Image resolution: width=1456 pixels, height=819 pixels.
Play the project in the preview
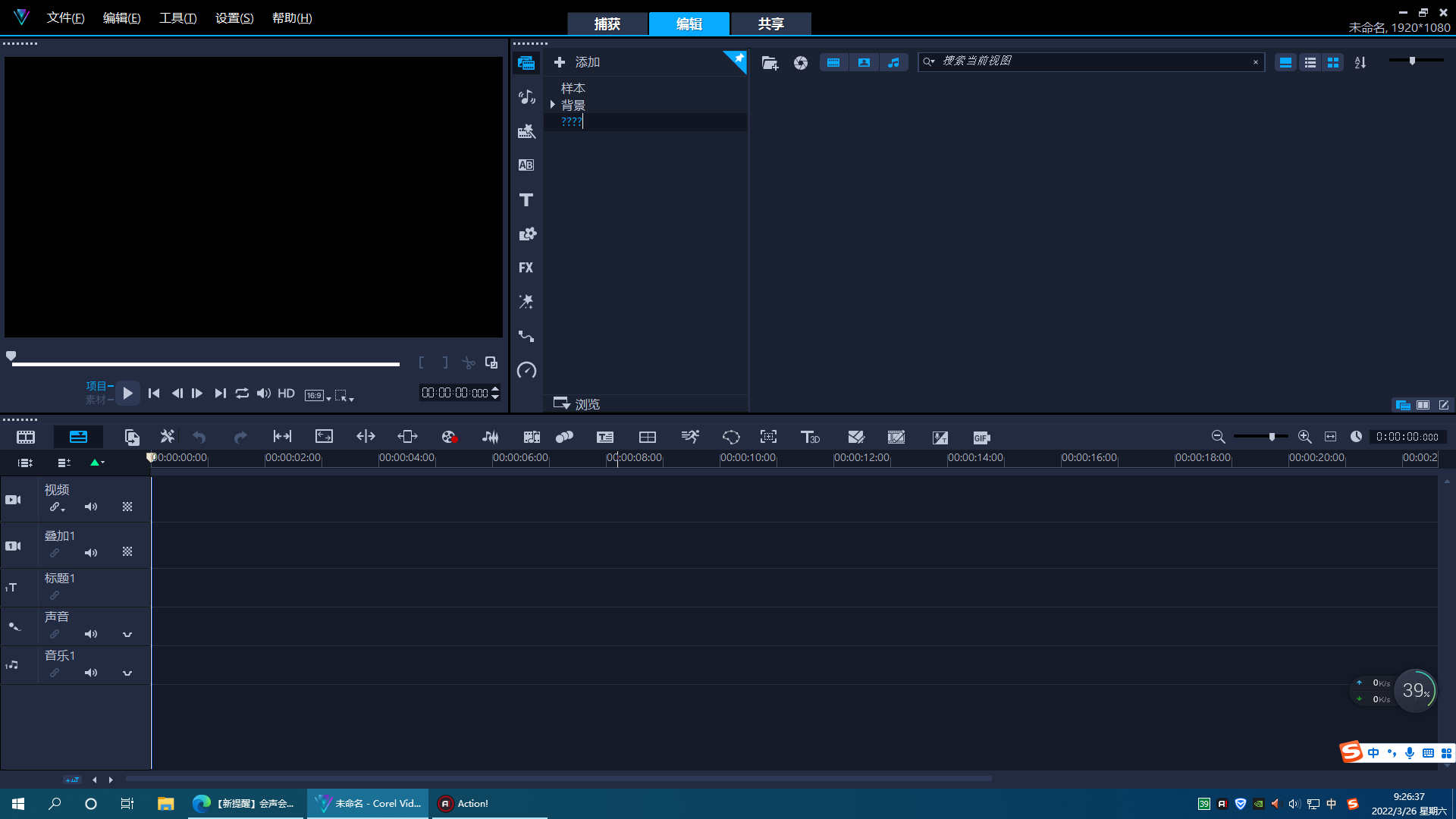(127, 393)
